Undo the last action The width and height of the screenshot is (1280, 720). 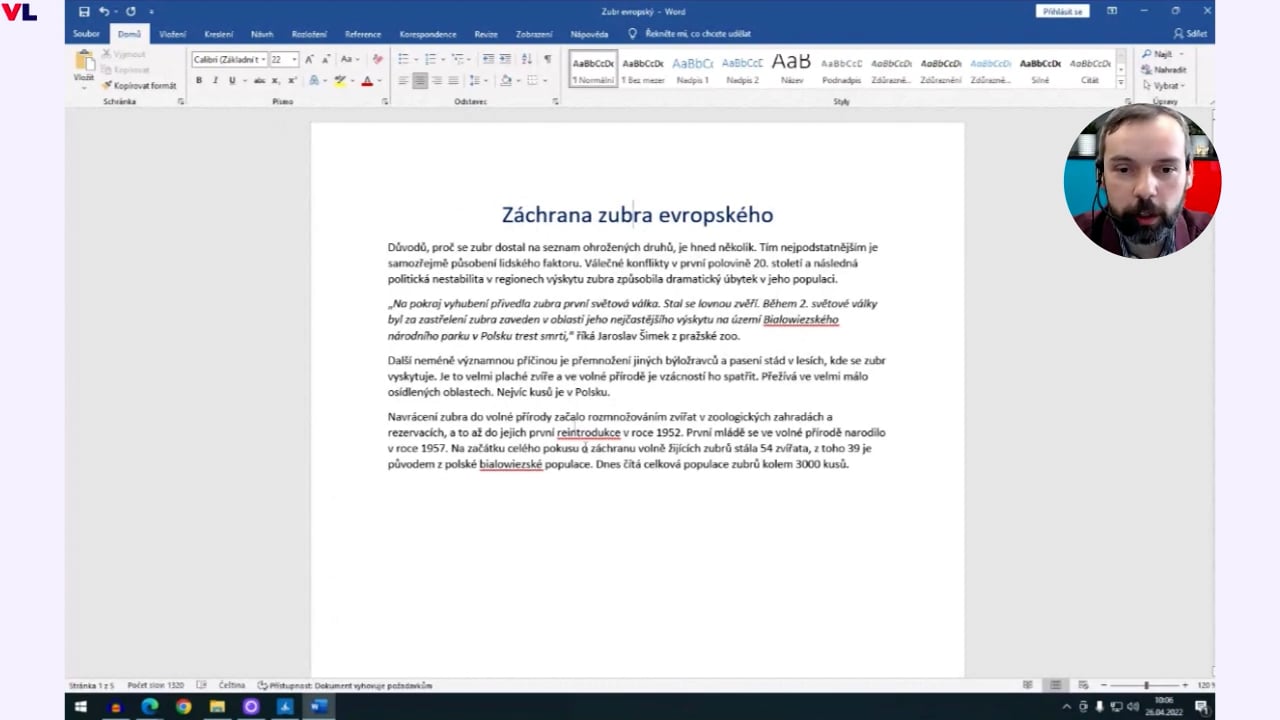tap(104, 11)
